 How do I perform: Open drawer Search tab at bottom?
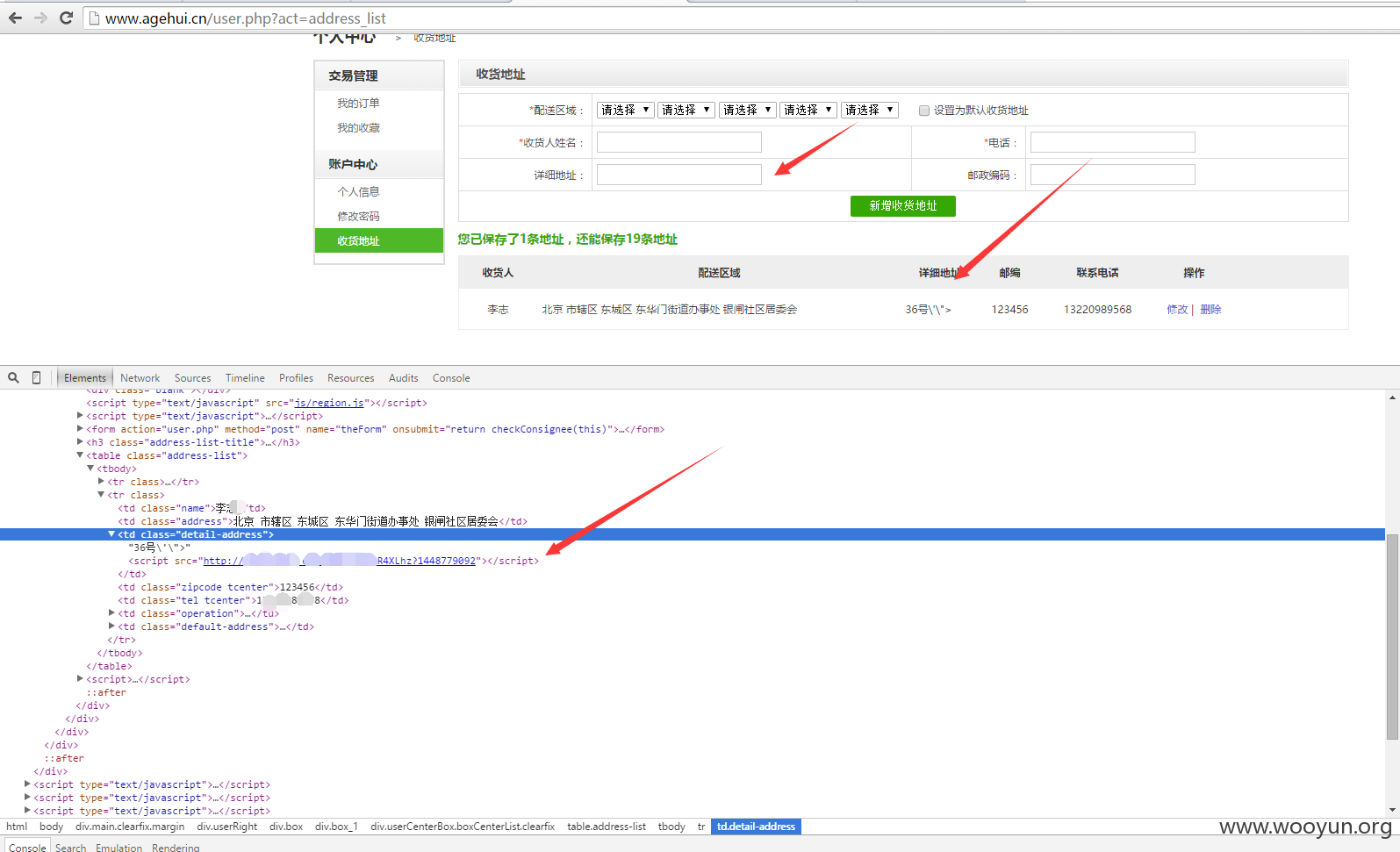coord(71,848)
